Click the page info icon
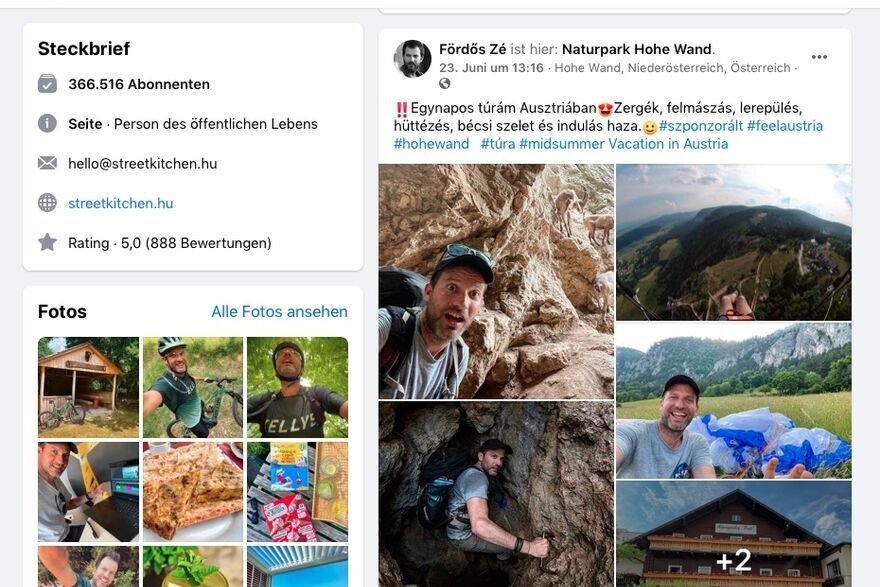Image resolution: width=880 pixels, height=587 pixels. [47, 124]
